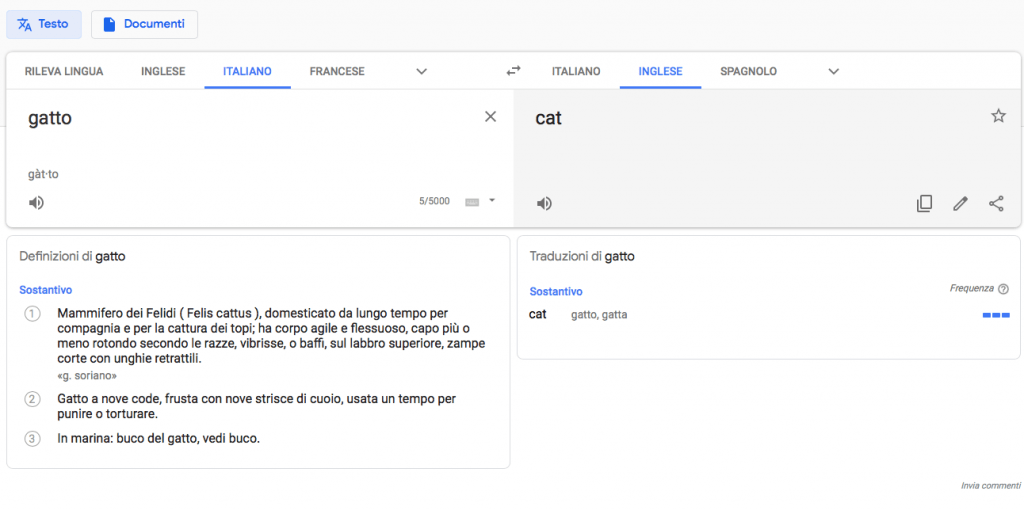This screenshot has height=510, width=1024.
Task: Click Traduzioni di gatto heading
Action: [582, 257]
